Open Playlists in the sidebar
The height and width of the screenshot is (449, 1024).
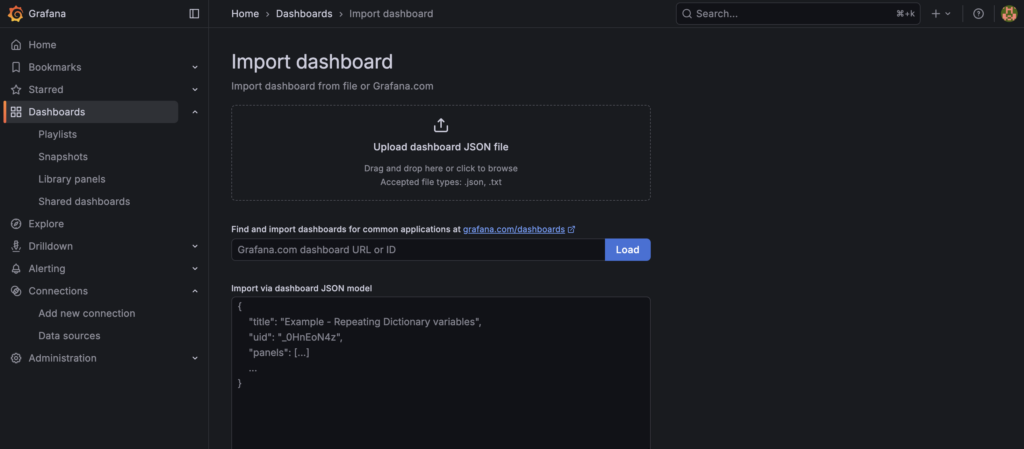57,134
